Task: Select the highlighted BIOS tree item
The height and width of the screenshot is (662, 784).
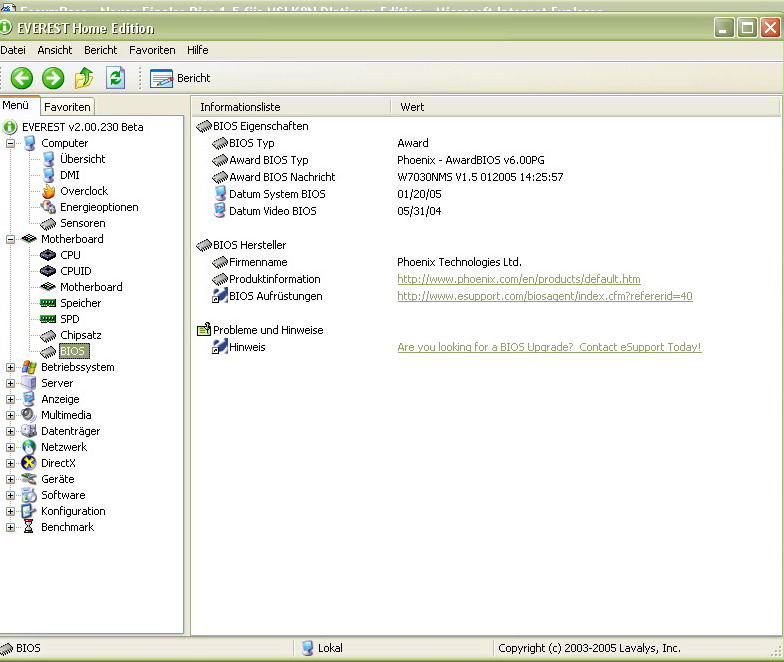Action: [x=74, y=351]
